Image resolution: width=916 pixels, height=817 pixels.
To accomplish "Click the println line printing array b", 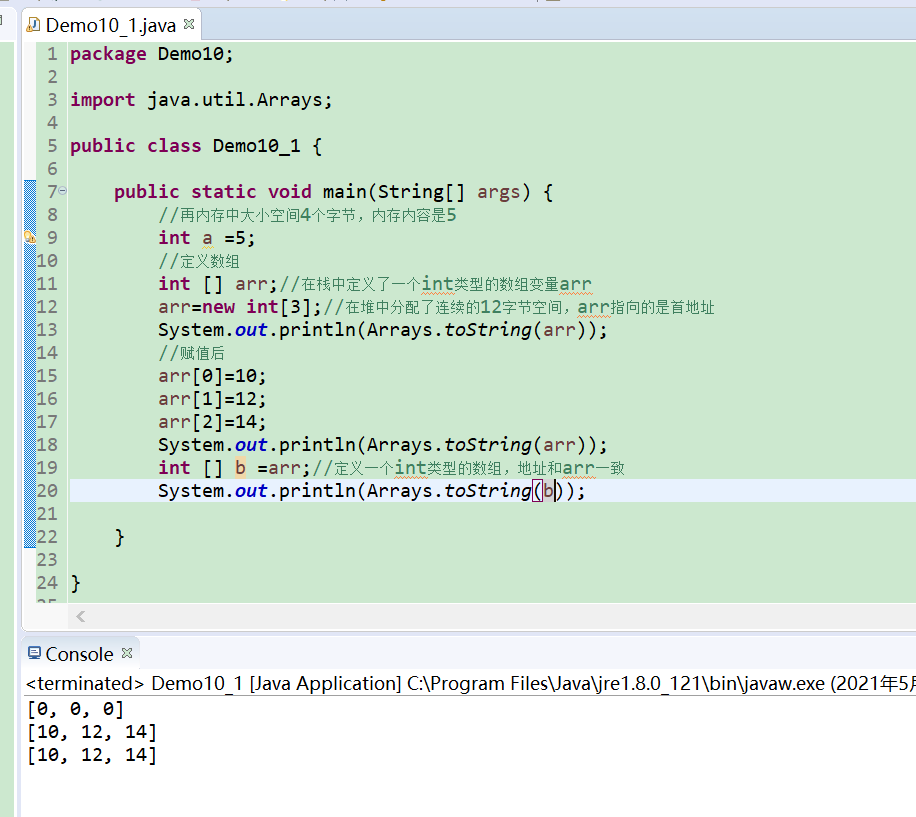I will point(372,491).
